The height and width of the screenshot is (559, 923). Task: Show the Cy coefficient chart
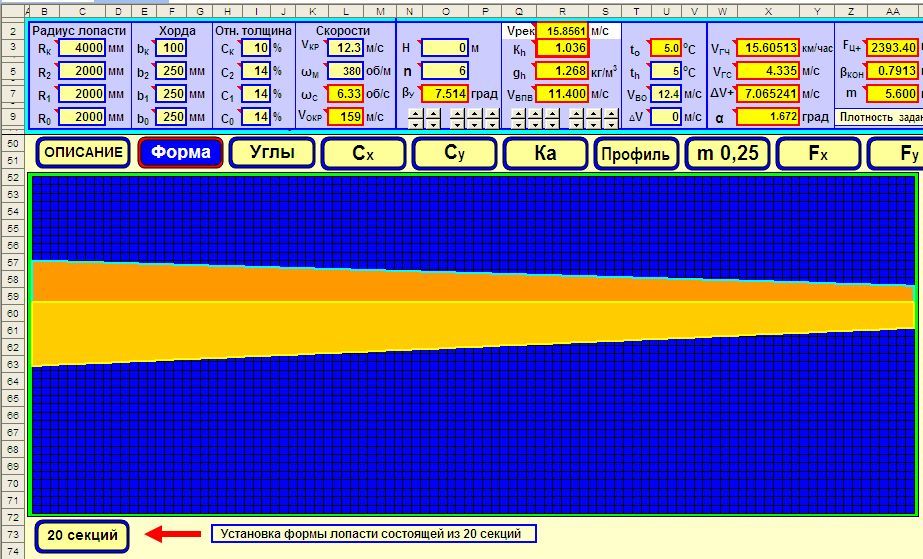[454, 153]
